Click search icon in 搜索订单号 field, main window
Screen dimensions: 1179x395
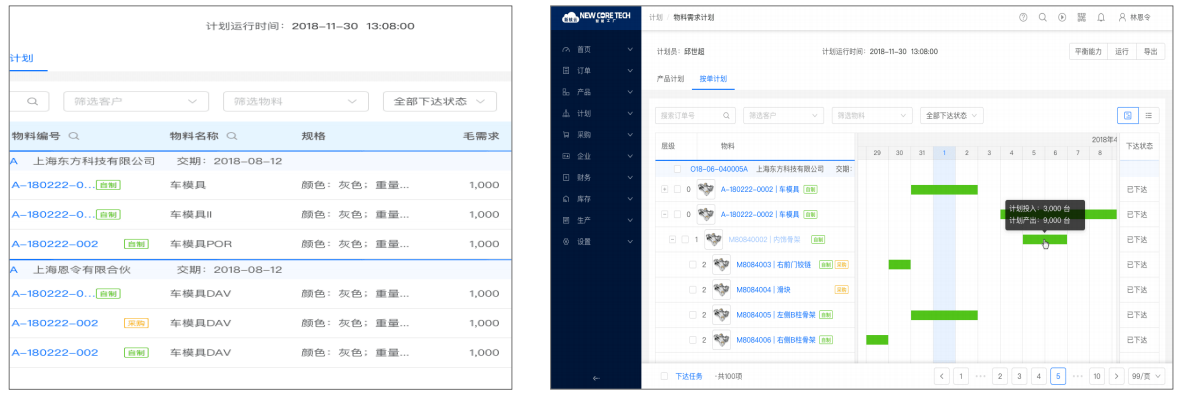coord(726,116)
